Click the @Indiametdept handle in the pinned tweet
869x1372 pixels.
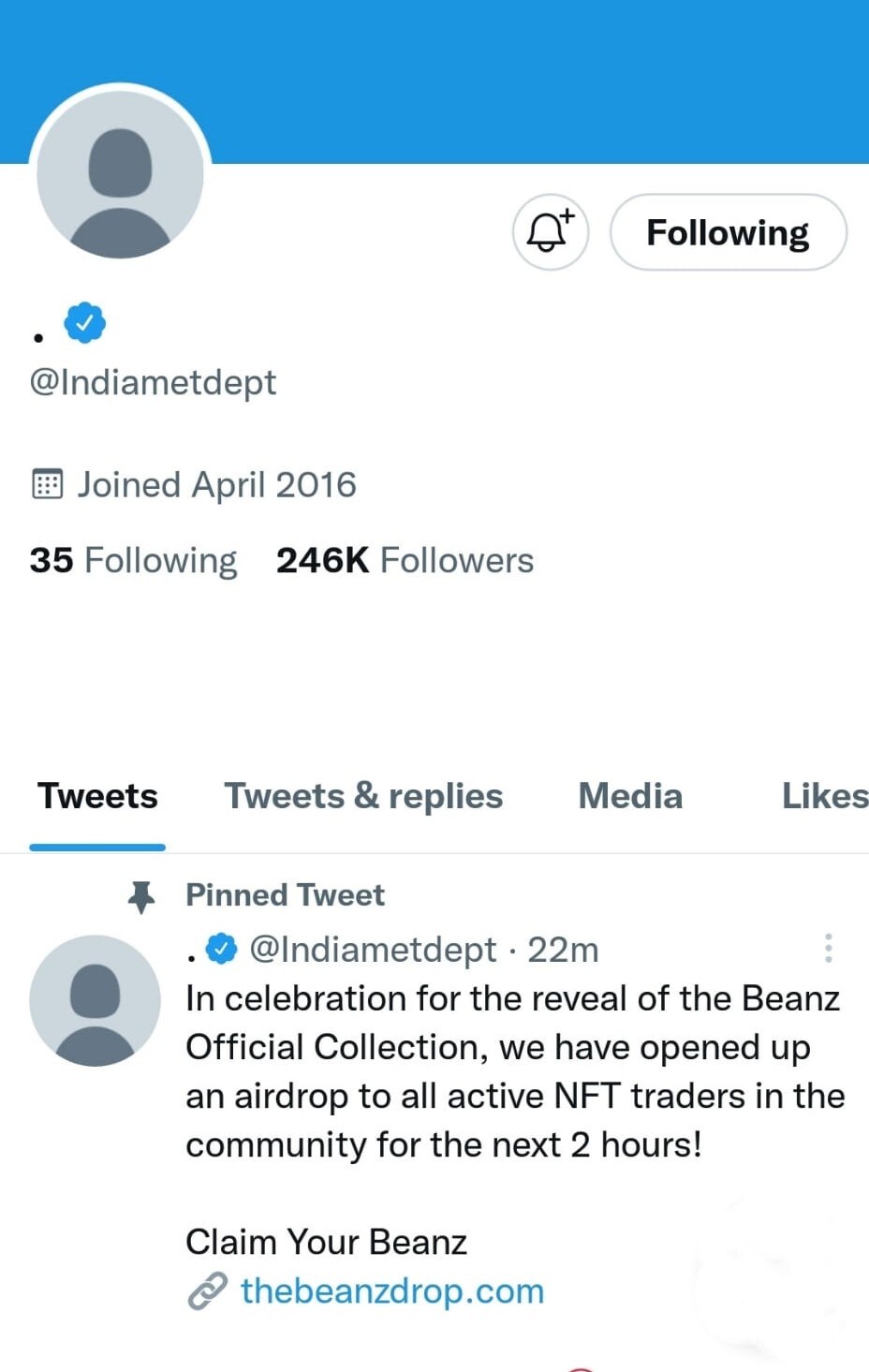[x=373, y=950]
